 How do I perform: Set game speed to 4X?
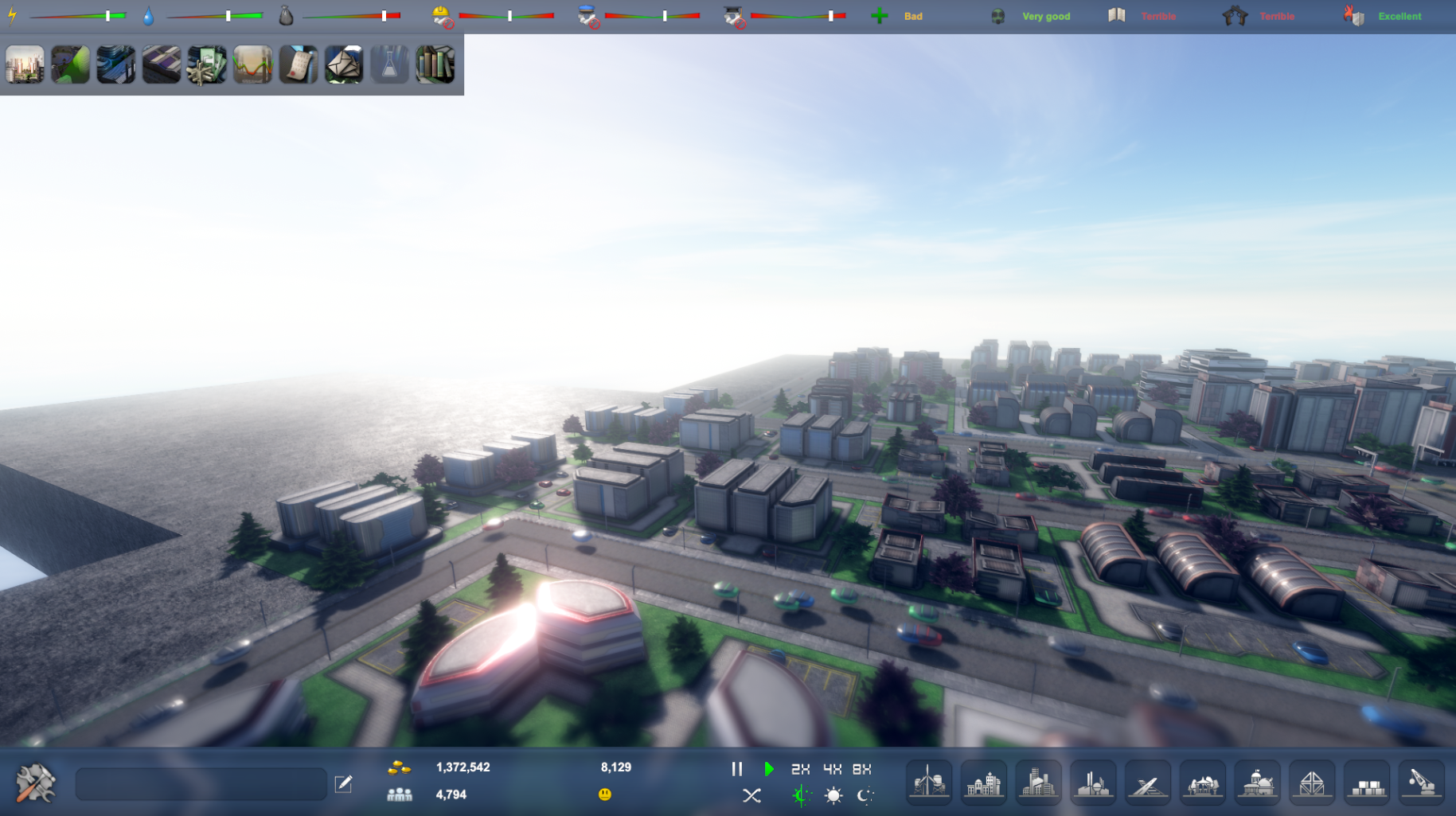point(833,769)
